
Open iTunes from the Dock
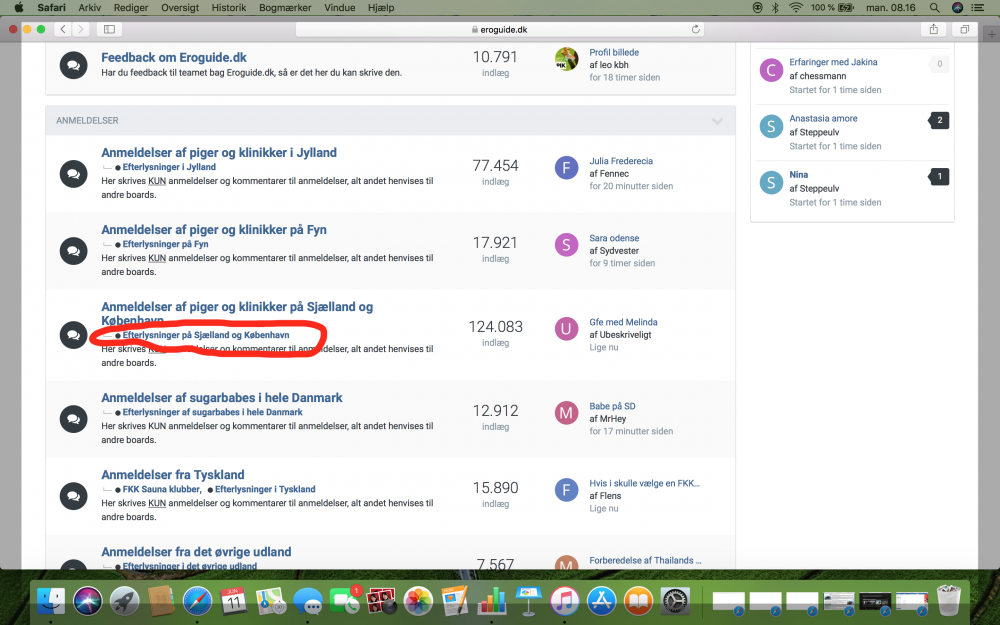click(564, 601)
